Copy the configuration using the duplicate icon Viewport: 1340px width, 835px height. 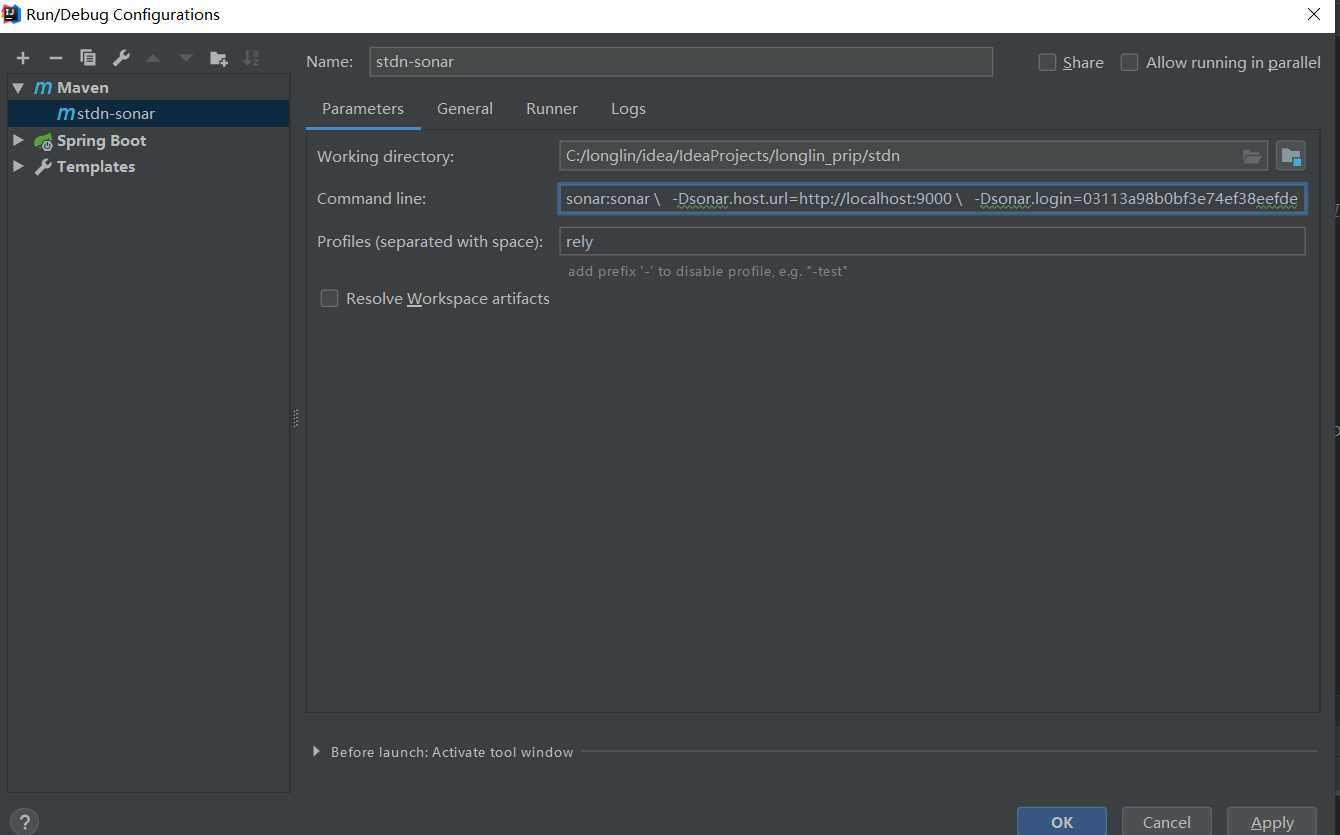[x=88, y=58]
